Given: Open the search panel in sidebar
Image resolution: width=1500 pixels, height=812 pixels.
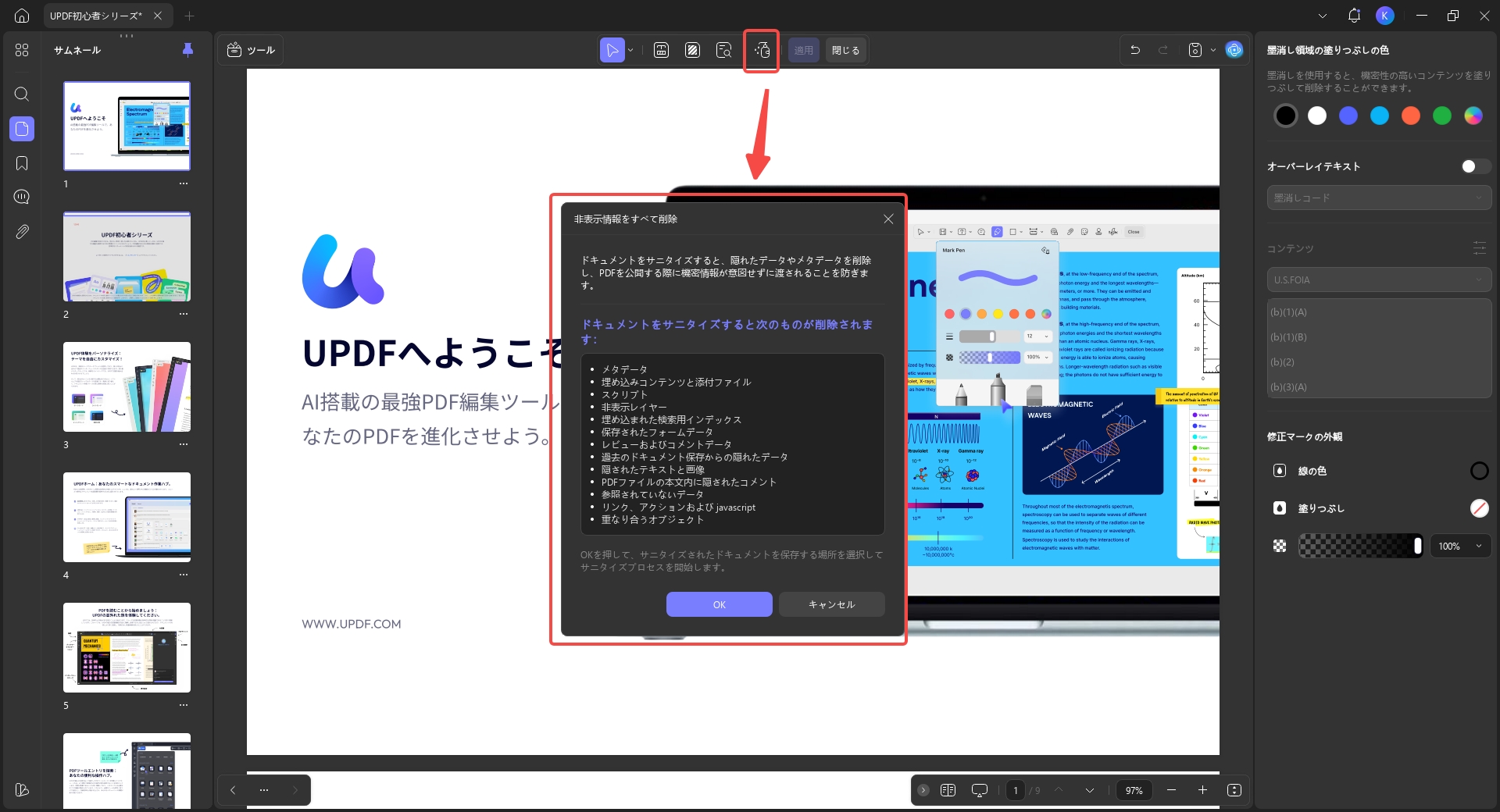Looking at the screenshot, I should tap(22, 94).
